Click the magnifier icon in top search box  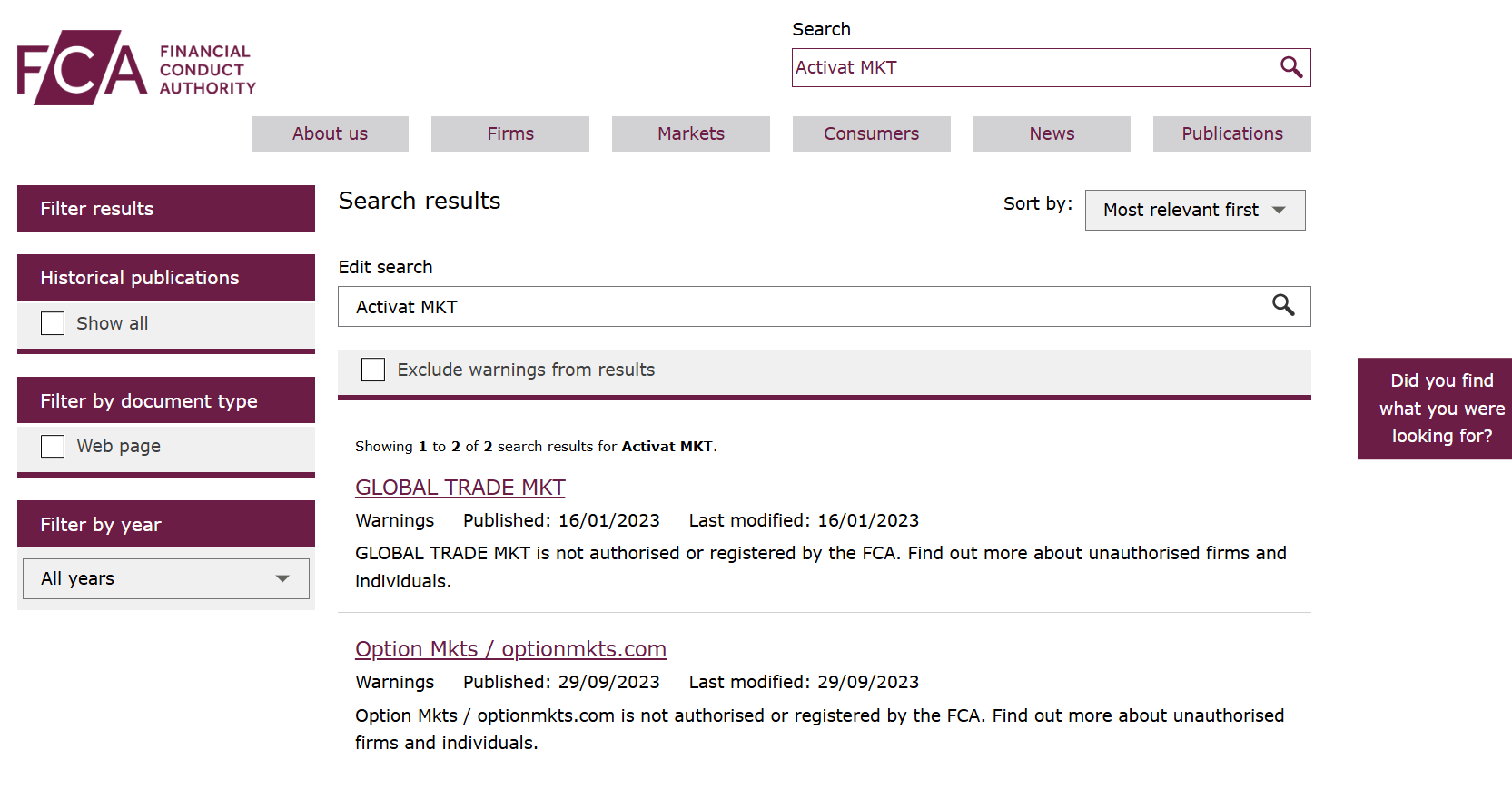pos(1291,67)
